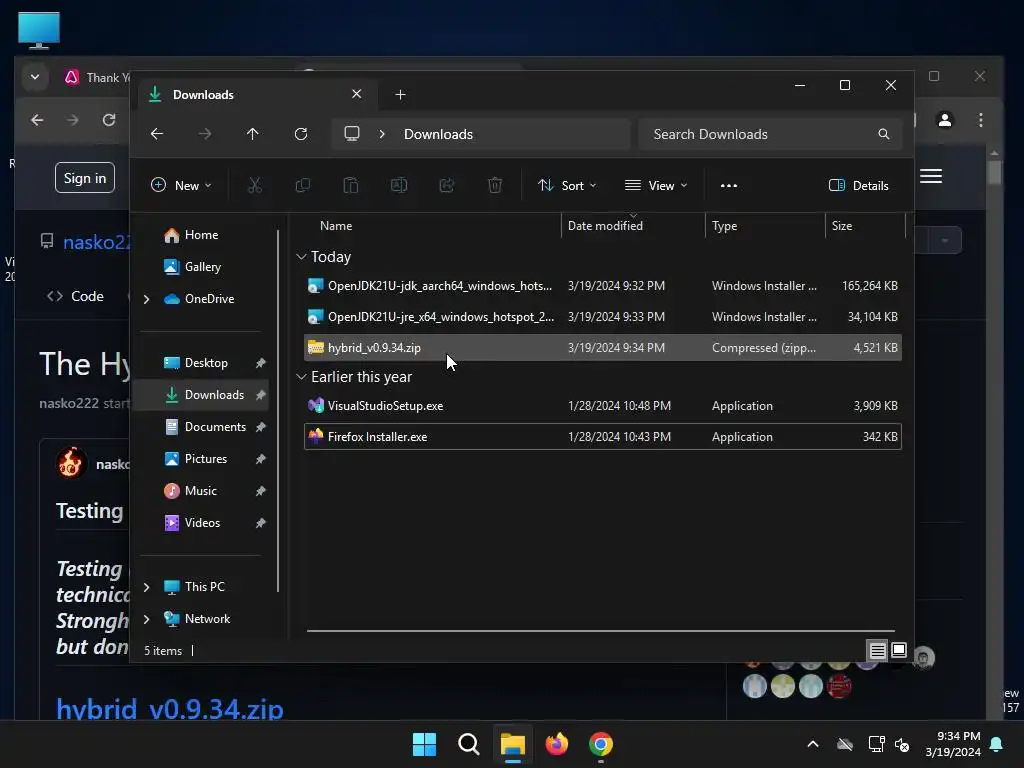
Task: Open hybrid_v0.9.34.zip link on webpage
Action: [x=170, y=709]
